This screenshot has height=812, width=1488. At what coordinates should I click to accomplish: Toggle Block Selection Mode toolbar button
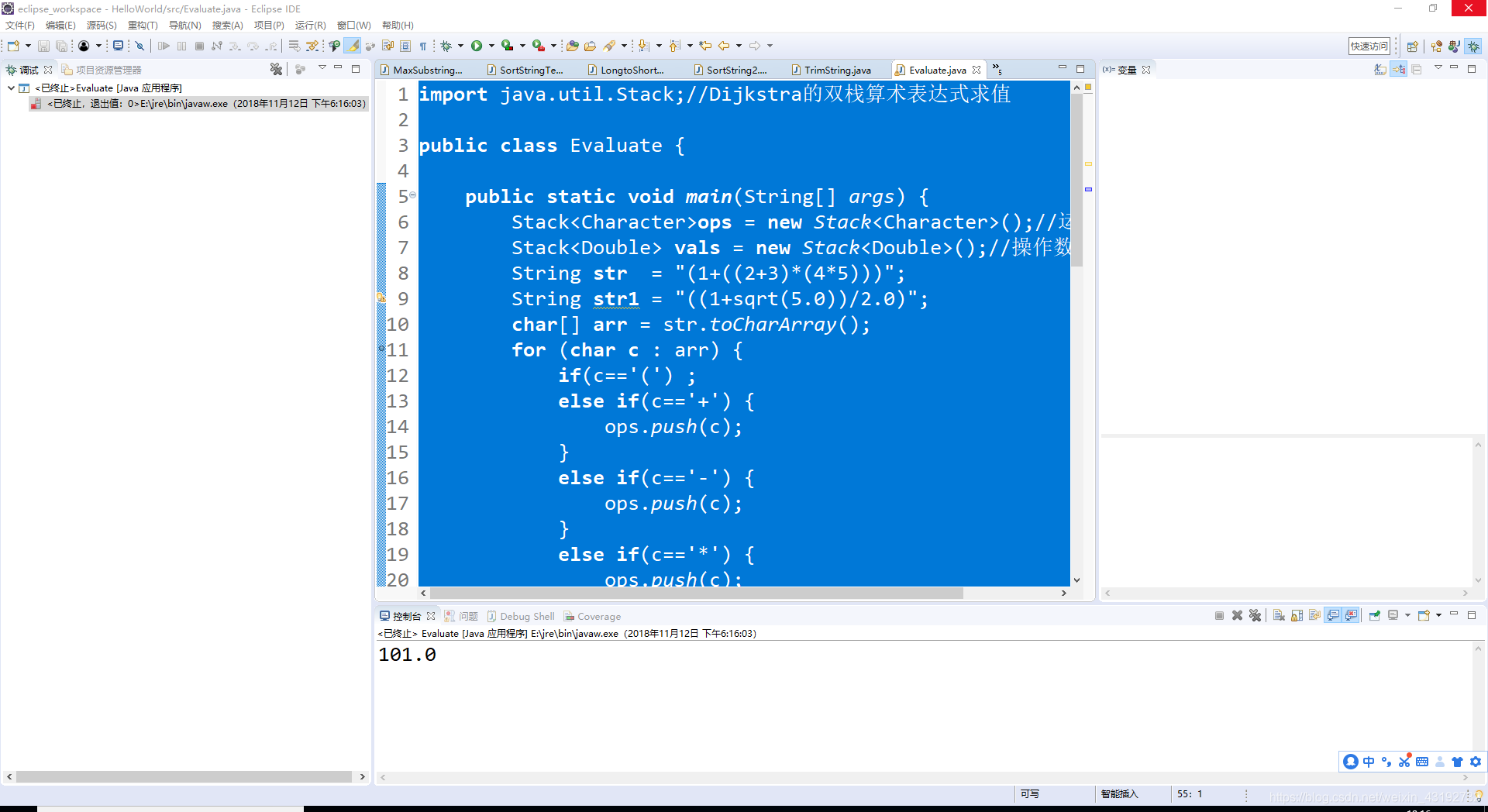pos(405,46)
